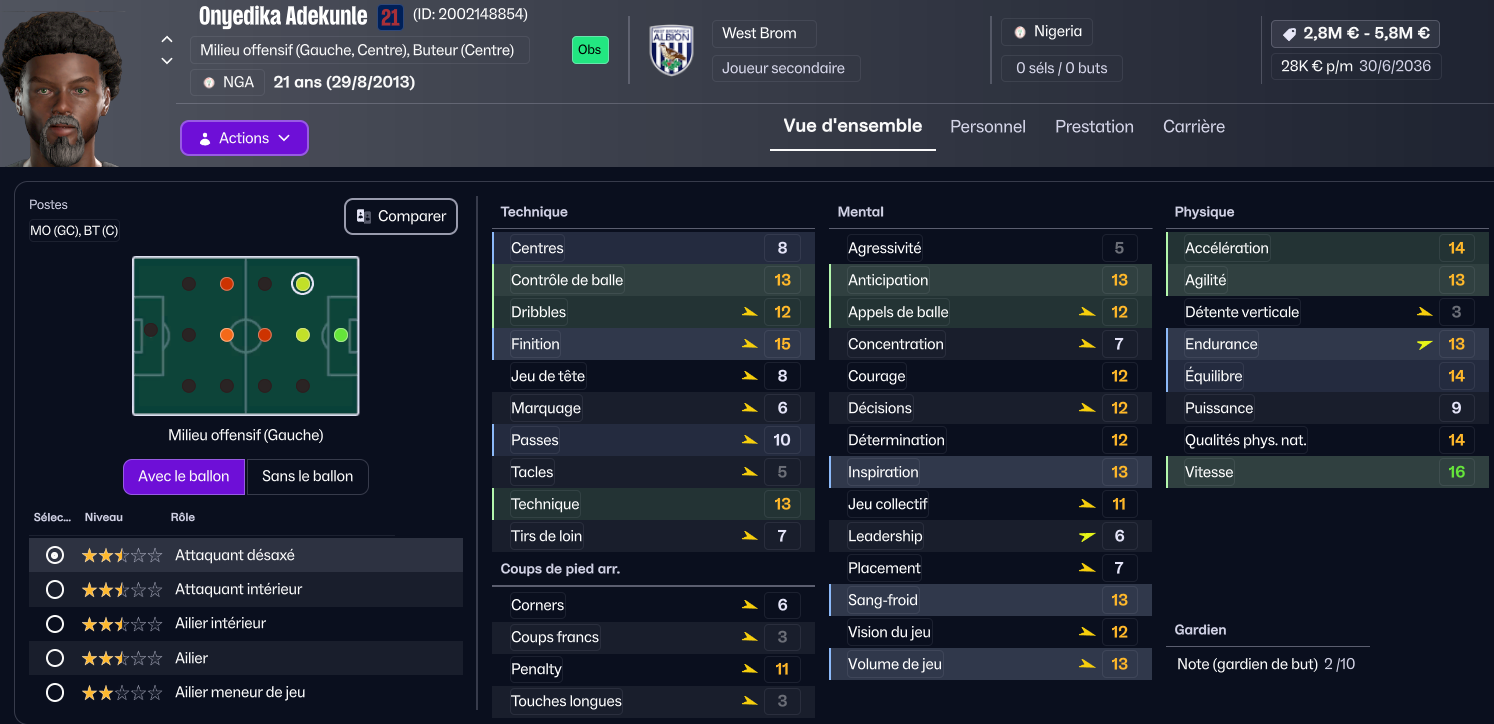
Task: Click the Comparer button
Action: point(401,216)
